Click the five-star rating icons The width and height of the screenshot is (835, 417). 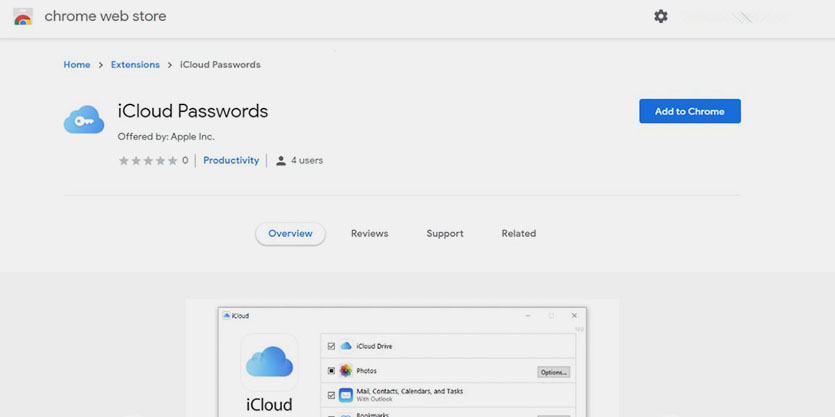click(148, 161)
